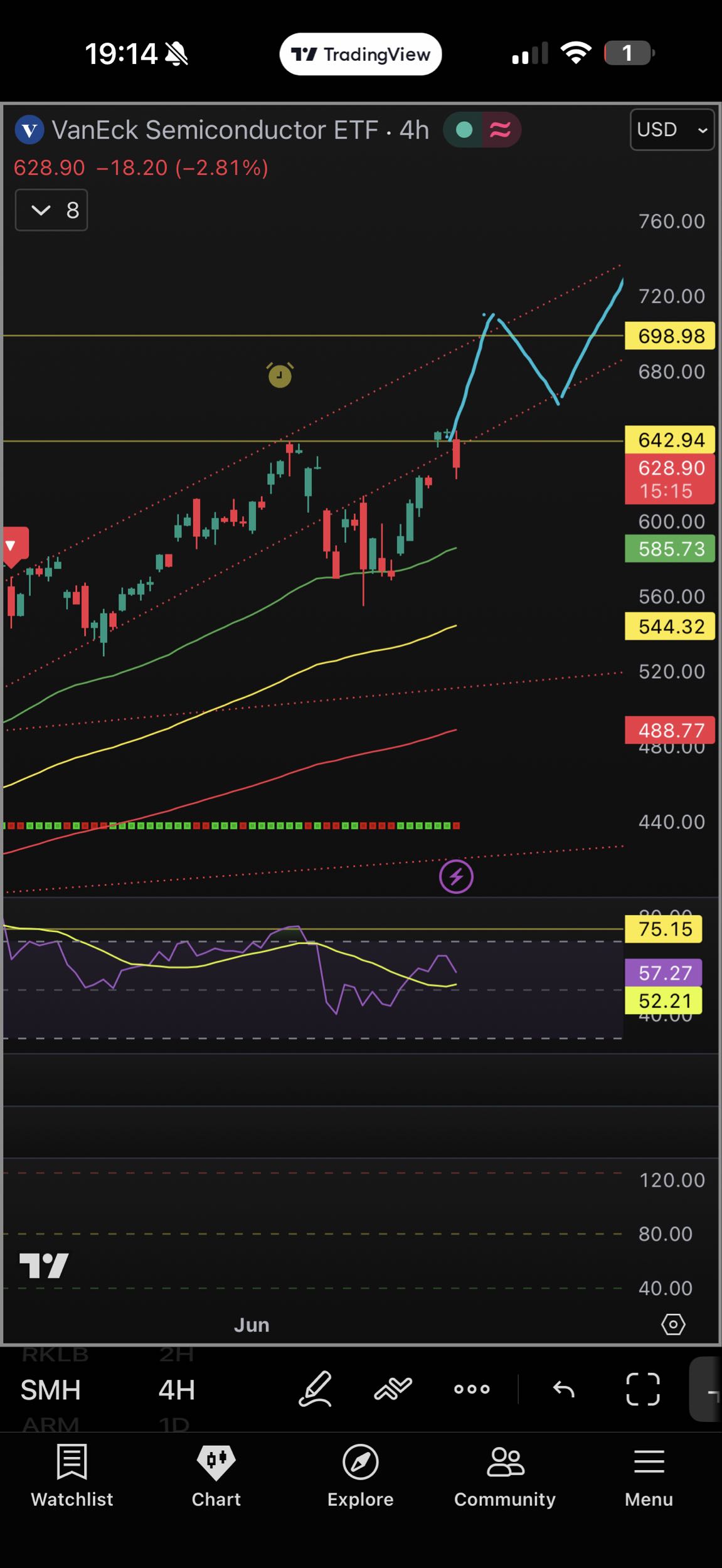
Task: Toggle the pink approximate data indicator
Action: (x=500, y=130)
